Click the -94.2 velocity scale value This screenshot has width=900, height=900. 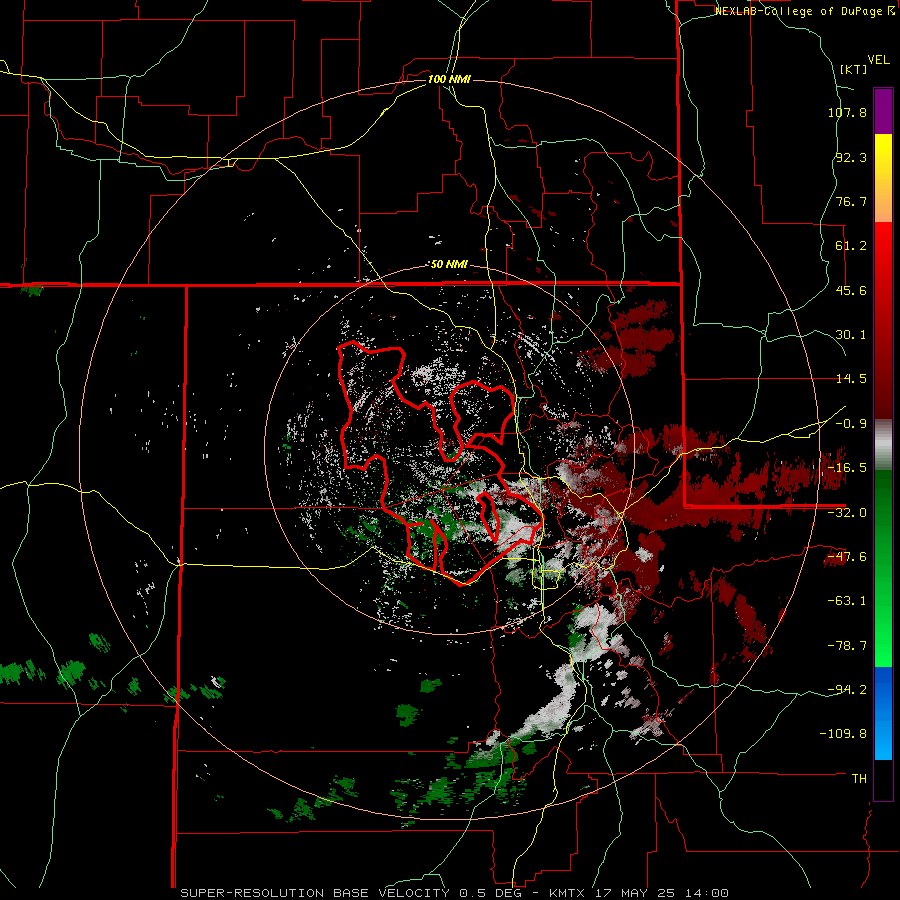pos(847,689)
